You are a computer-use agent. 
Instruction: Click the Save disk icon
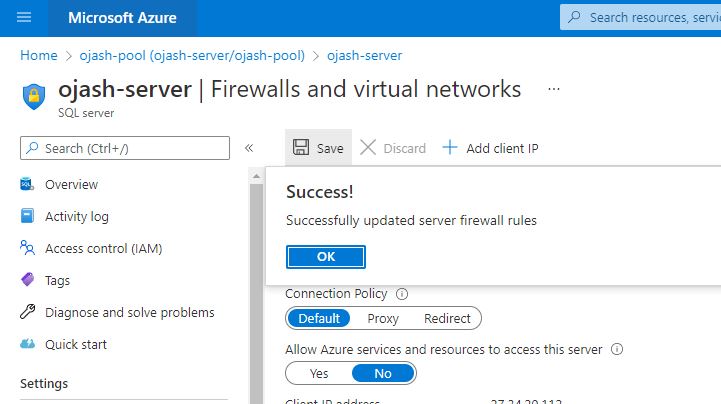[300, 148]
